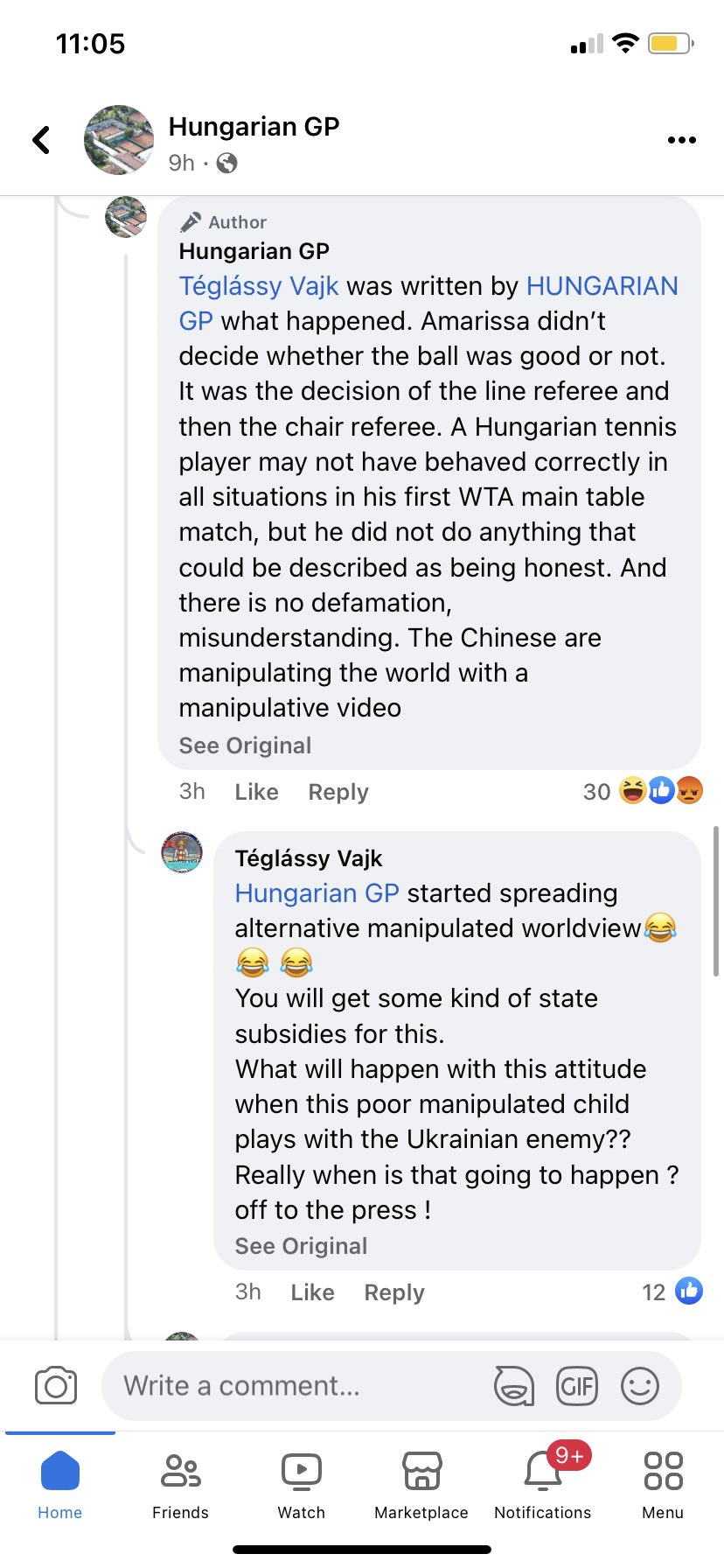724x1568 pixels.
Task: Like the Hungarian GP author comment
Action: point(256,792)
